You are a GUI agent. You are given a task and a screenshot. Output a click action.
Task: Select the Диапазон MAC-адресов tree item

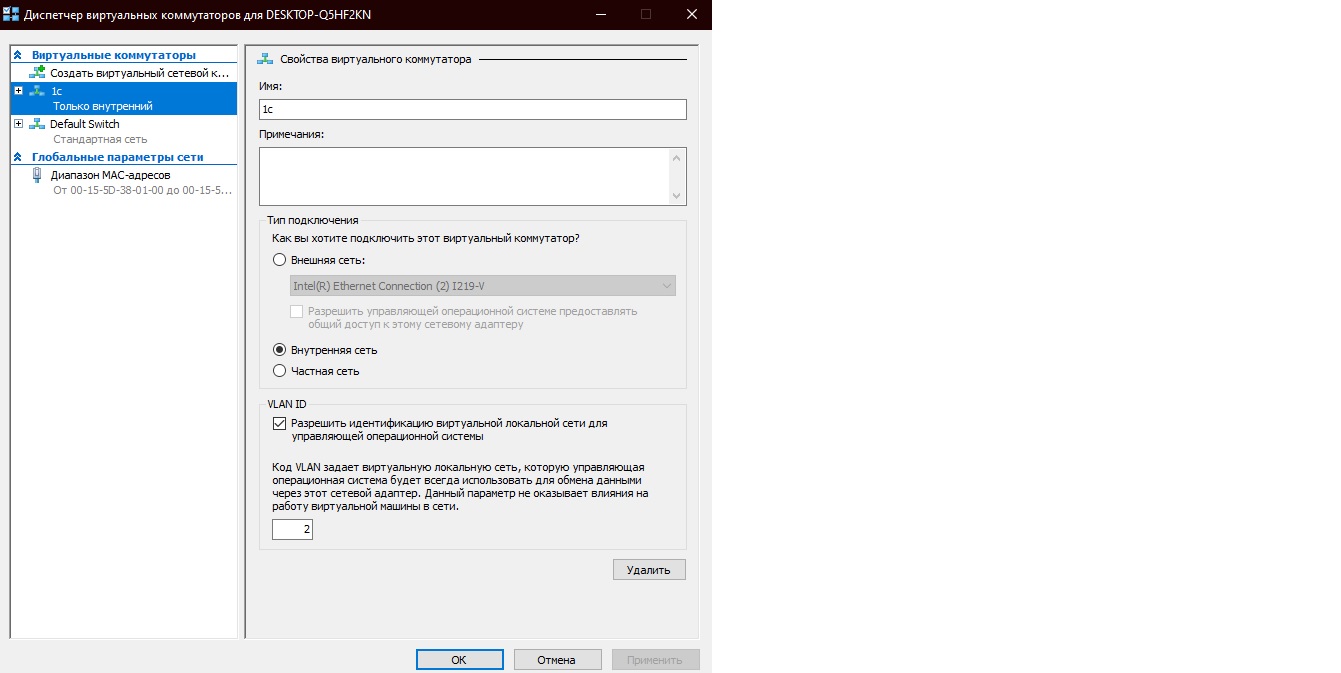(110, 175)
